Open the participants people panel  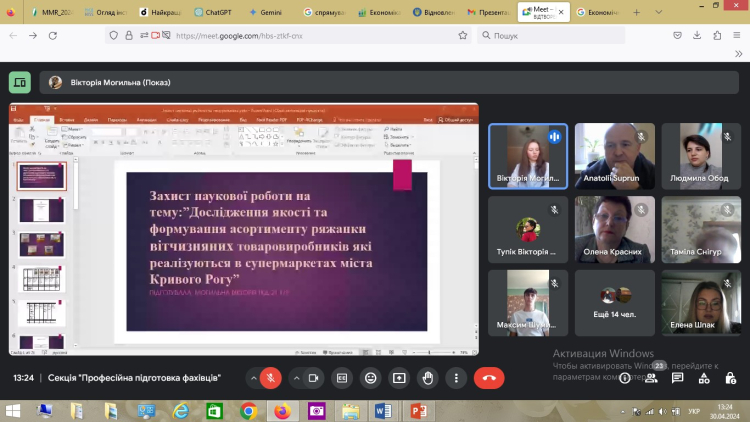[x=651, y=378]
